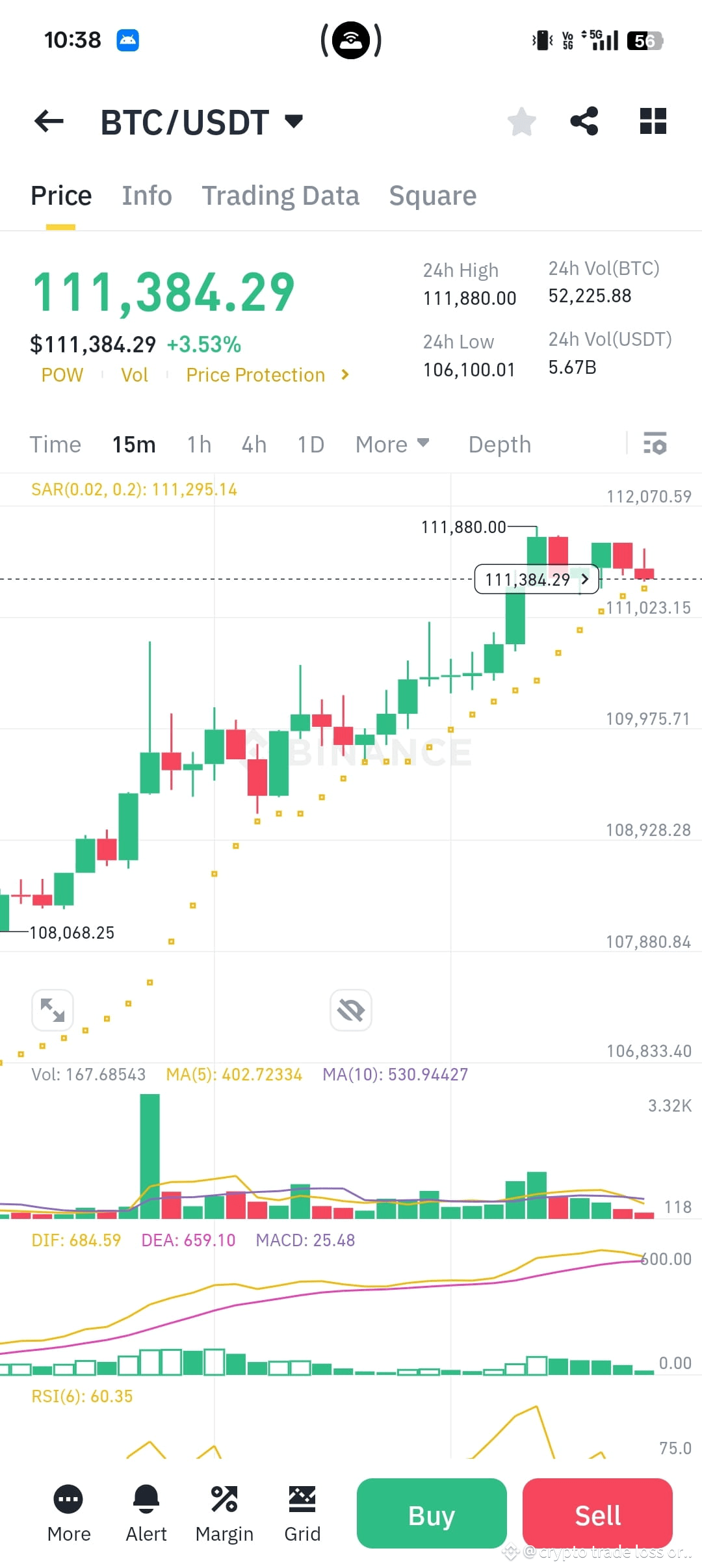Open the Trading Data tab

pyautogui.click(x=280, y=196)
